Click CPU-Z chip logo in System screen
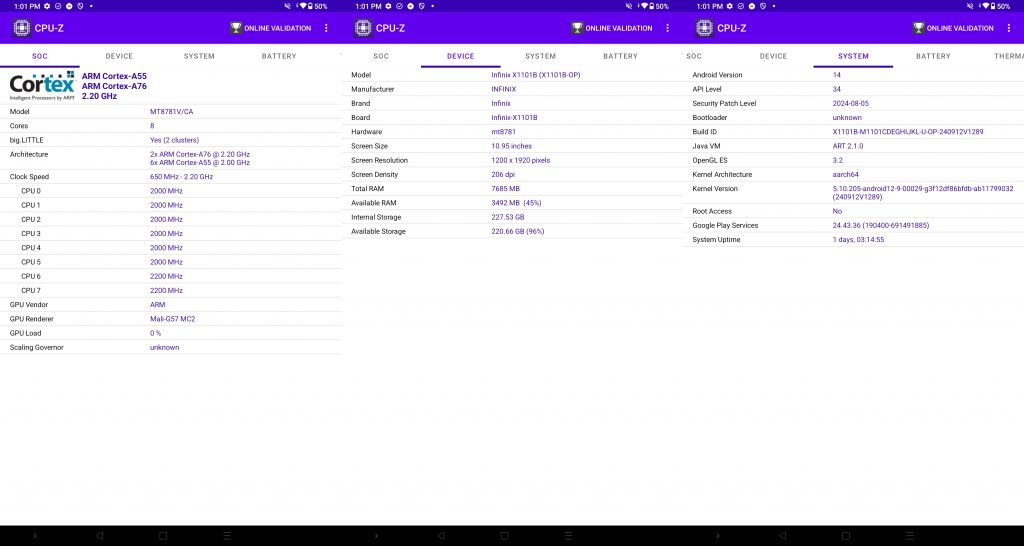 (705, 28)
